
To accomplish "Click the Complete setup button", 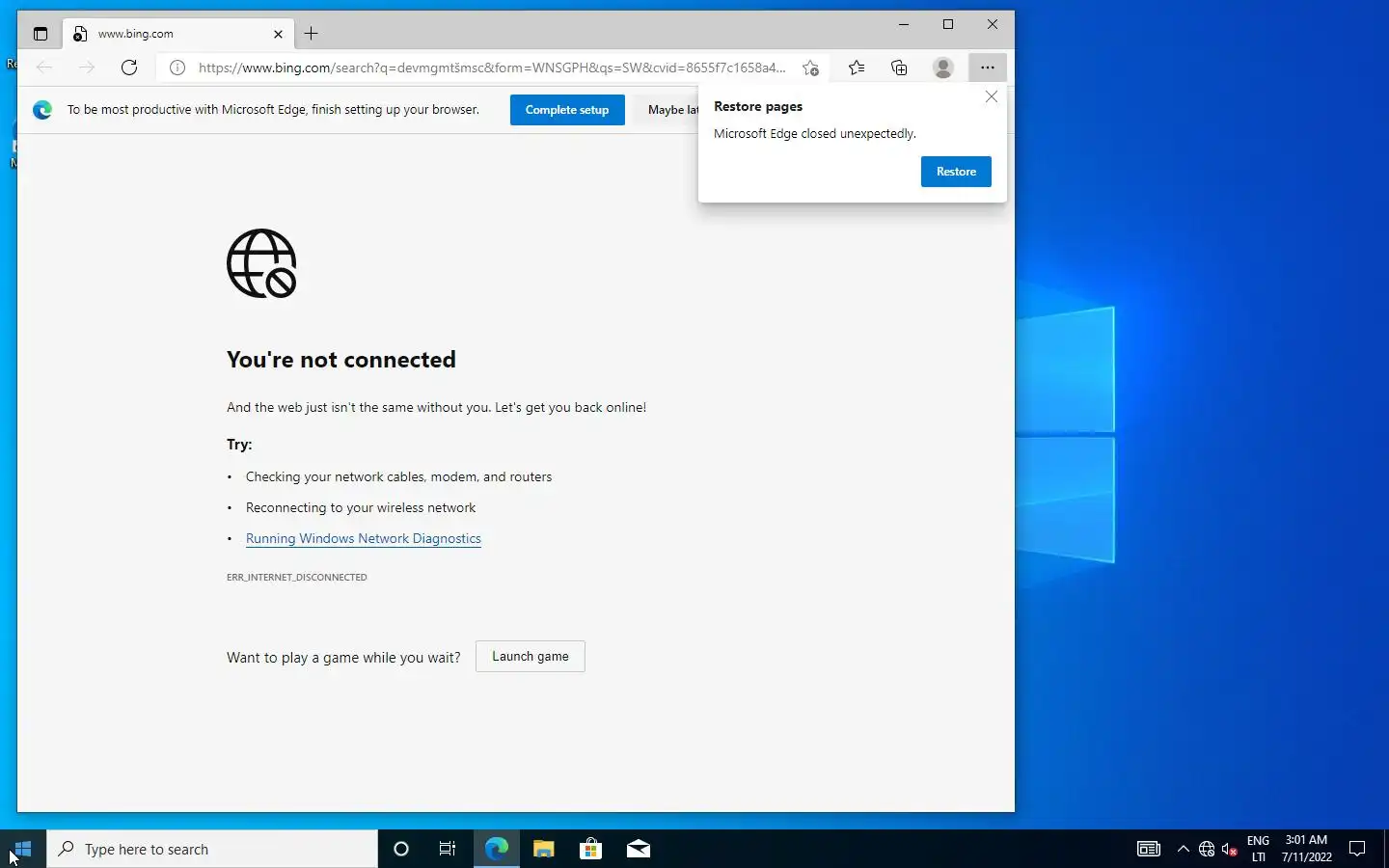I will [567, 110].
